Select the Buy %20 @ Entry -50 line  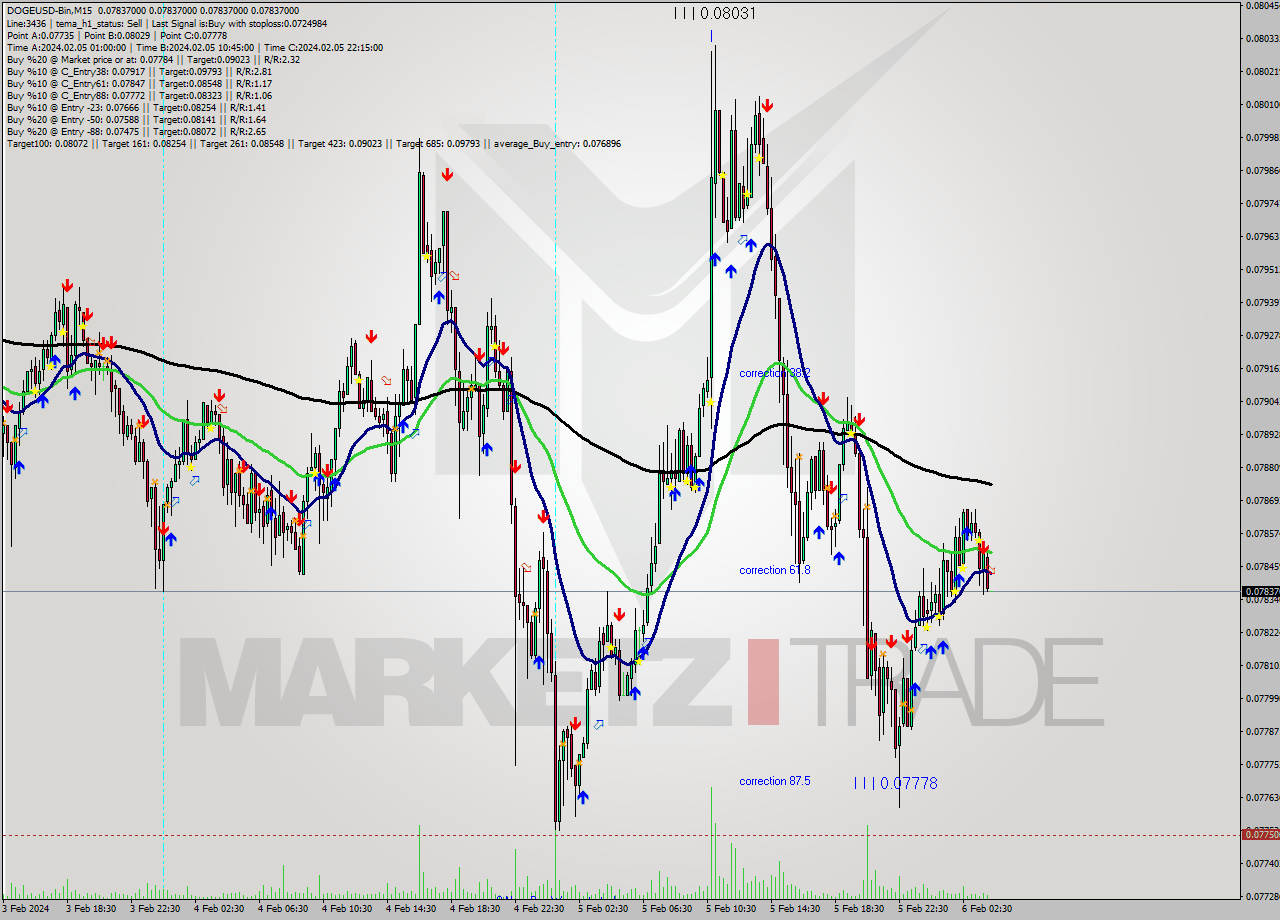[x=136, y=119]
